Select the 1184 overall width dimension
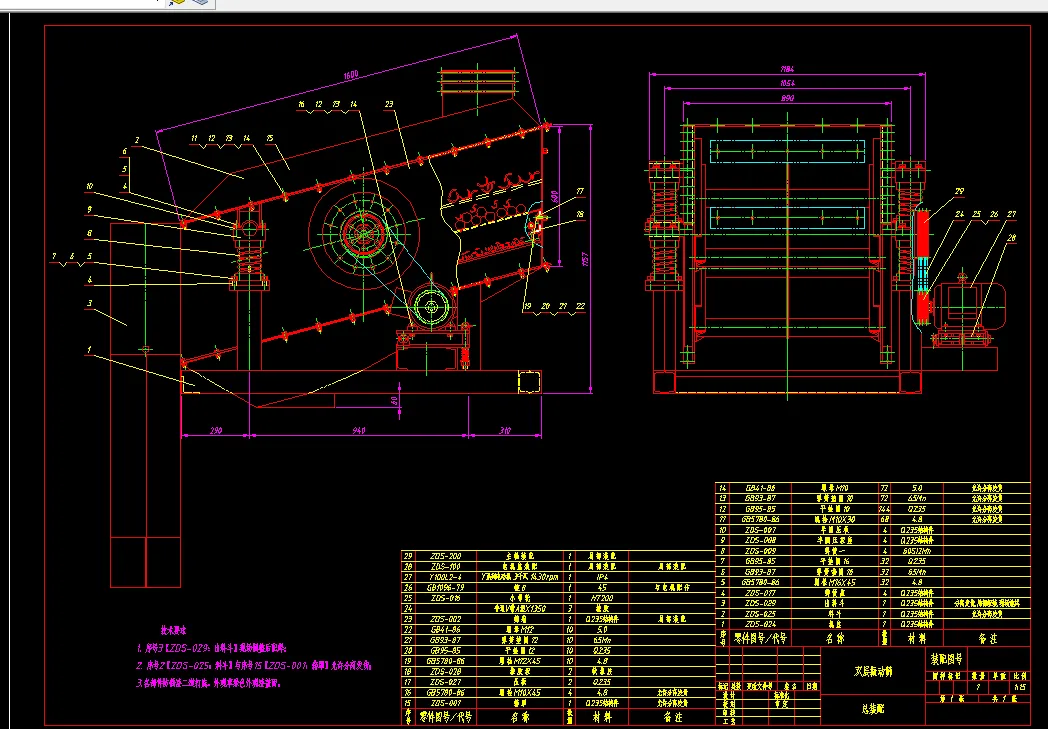Image resolution: width=1048 pixels, height=729 pixels. coord(787,69)
